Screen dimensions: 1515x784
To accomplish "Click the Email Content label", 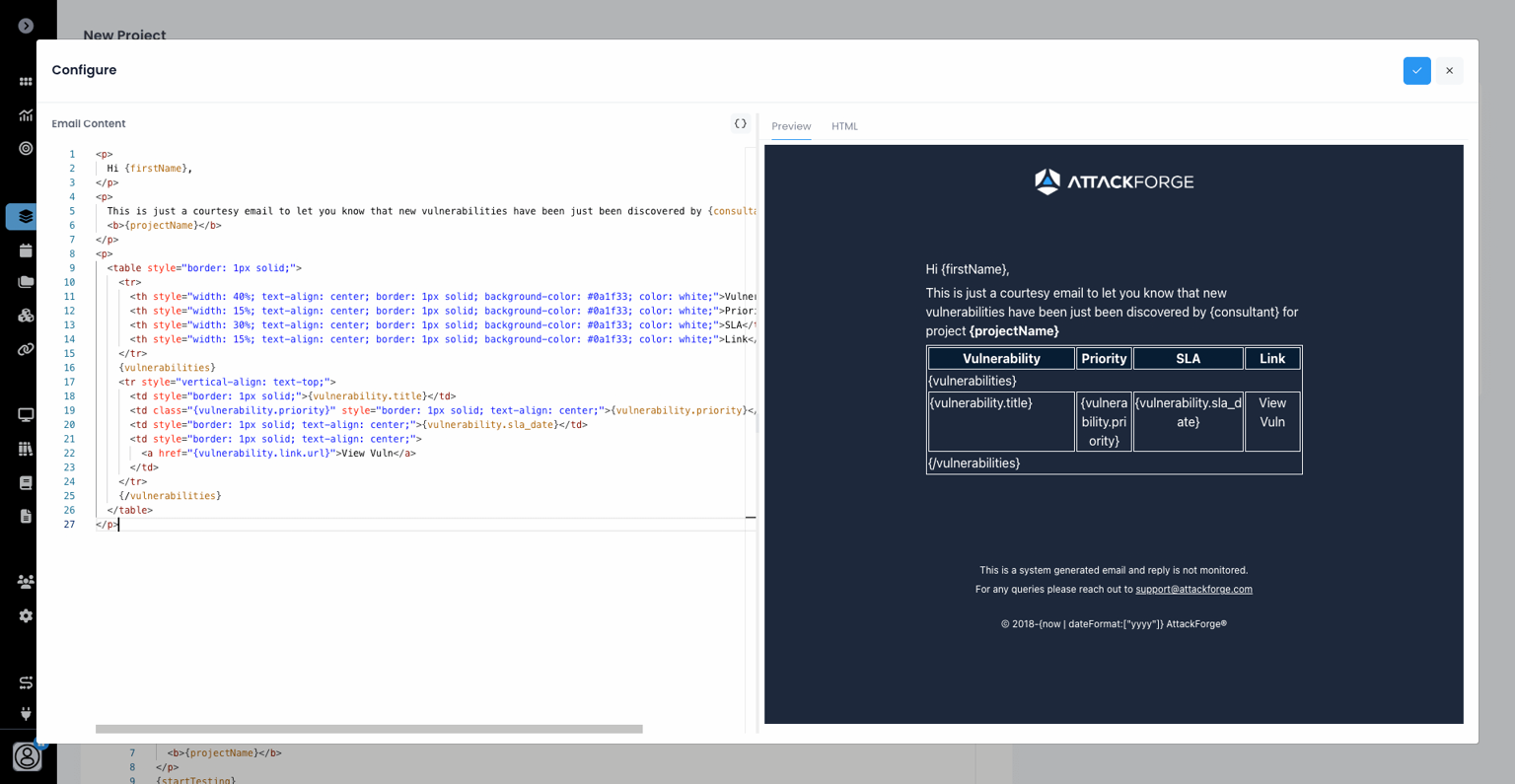I will (89, 124).
